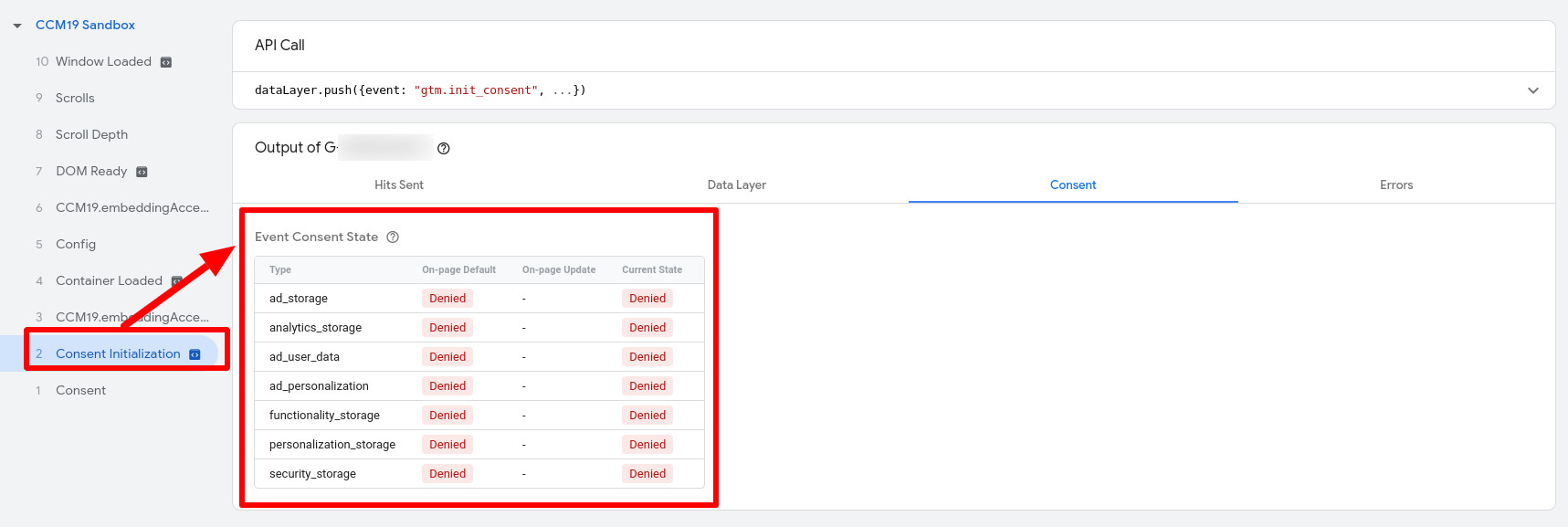This screenshot has width=1568, height=527.
Task: Click the ad_storage row in consent table
Action: click(x=299, y=299)
